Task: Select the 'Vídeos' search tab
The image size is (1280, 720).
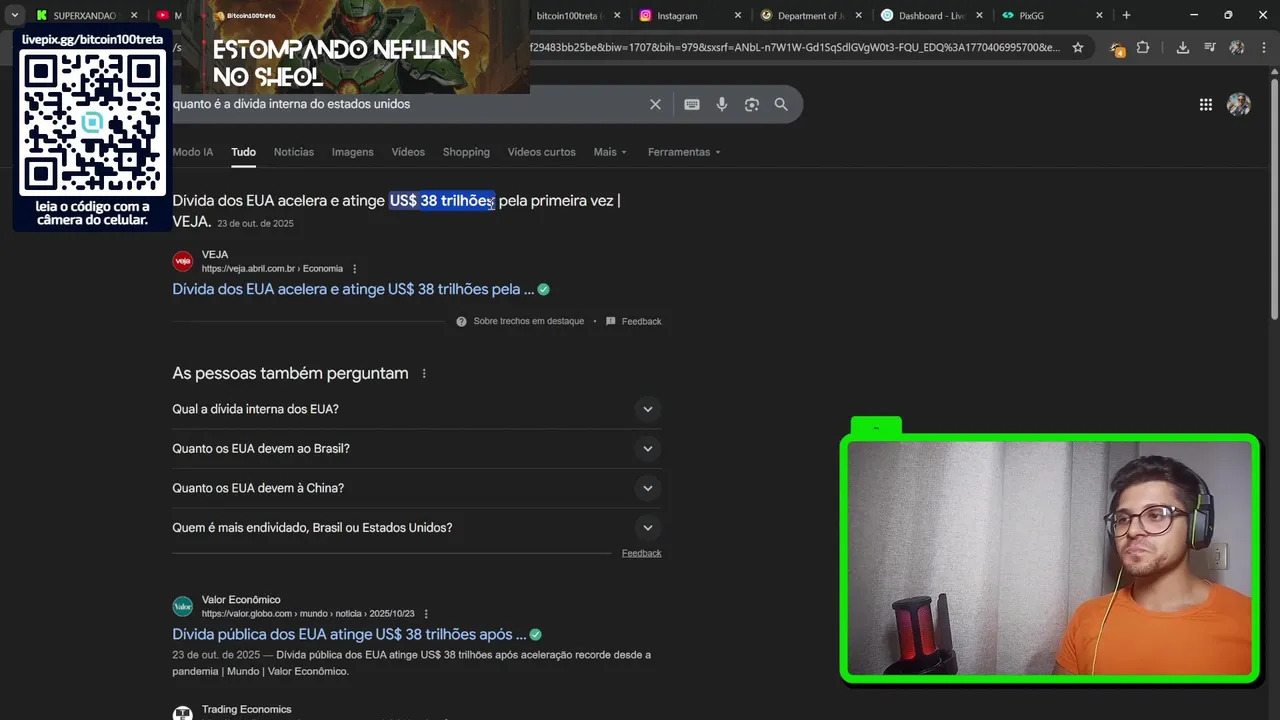Action: 408,152
